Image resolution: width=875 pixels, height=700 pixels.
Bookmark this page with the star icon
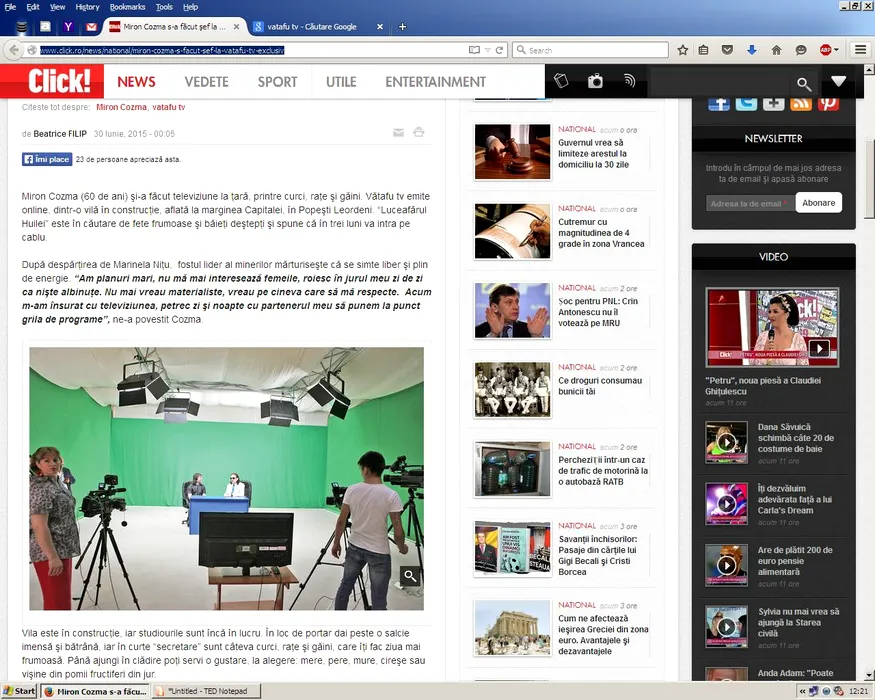pos(683,50)
